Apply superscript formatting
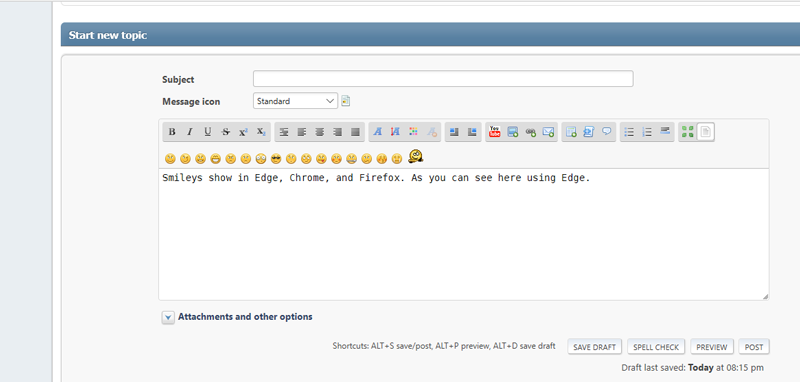This screenshot has width=800, height=382. click(243, 132)
